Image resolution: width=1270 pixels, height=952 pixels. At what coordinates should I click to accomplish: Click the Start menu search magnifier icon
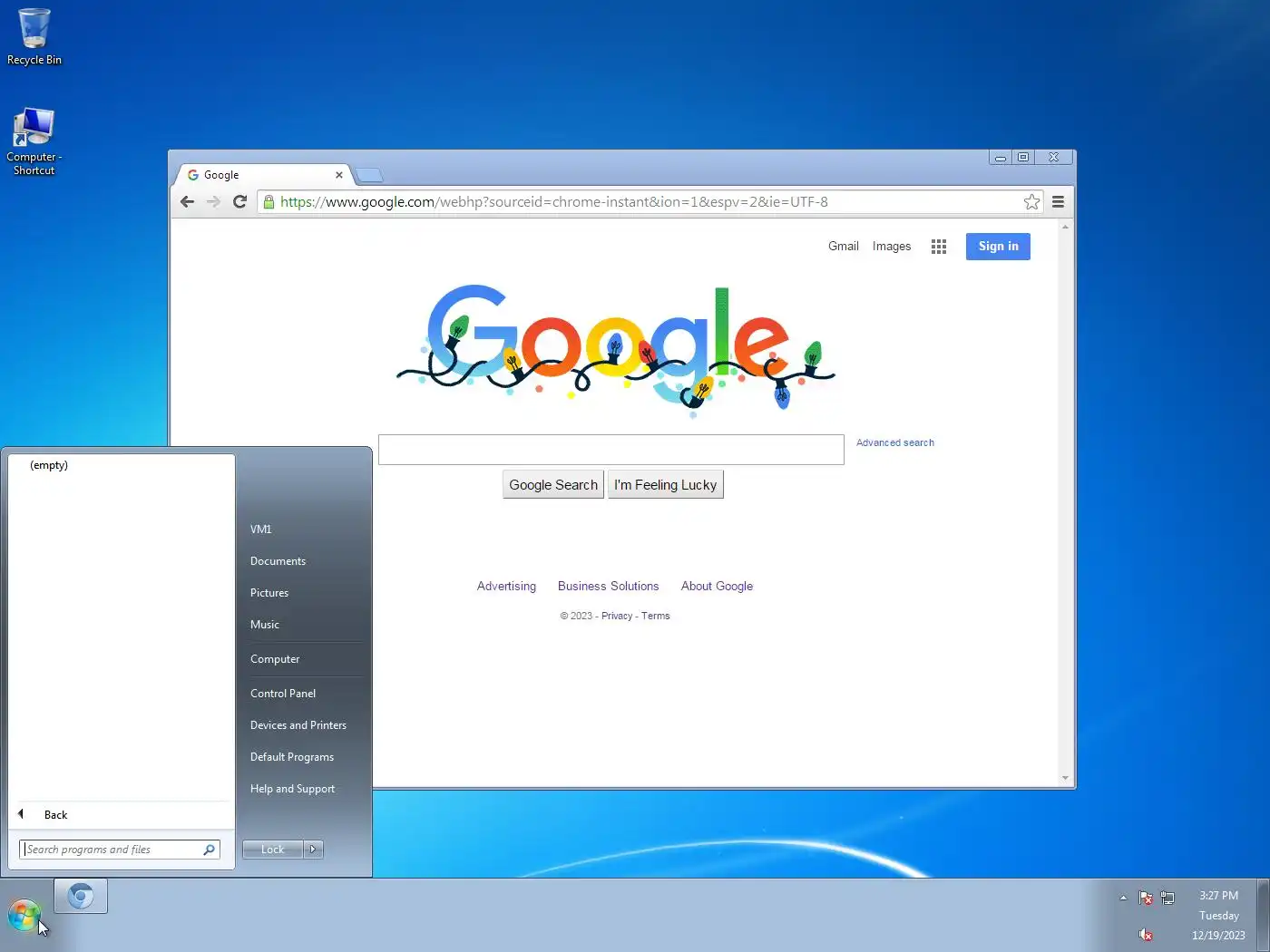point(210,850)
